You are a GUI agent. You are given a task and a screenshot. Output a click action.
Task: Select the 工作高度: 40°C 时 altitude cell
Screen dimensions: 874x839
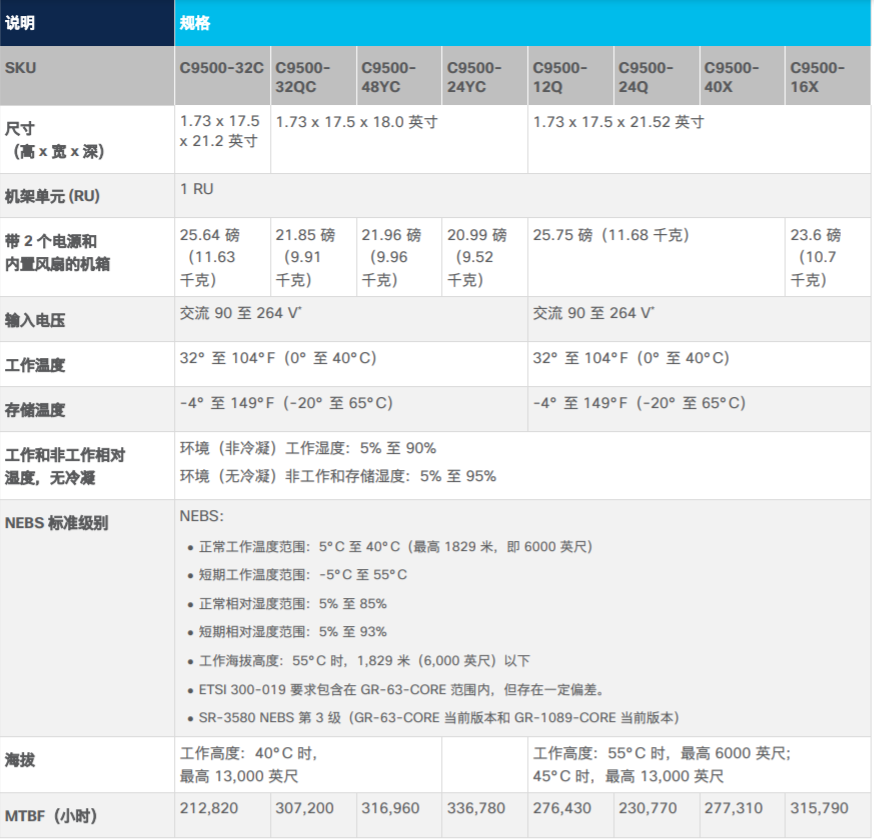coord(308,764)
